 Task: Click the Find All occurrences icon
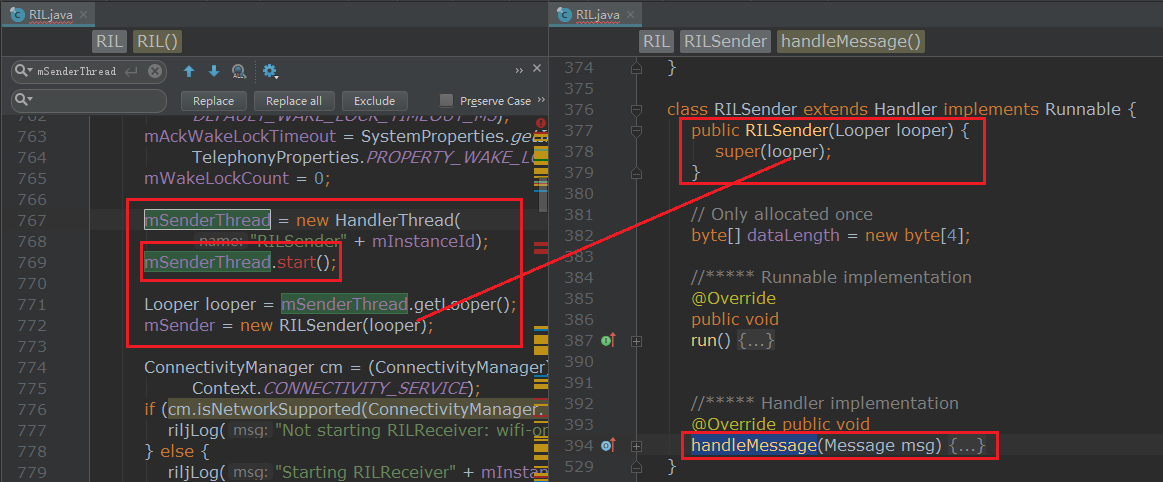point(239,71)
